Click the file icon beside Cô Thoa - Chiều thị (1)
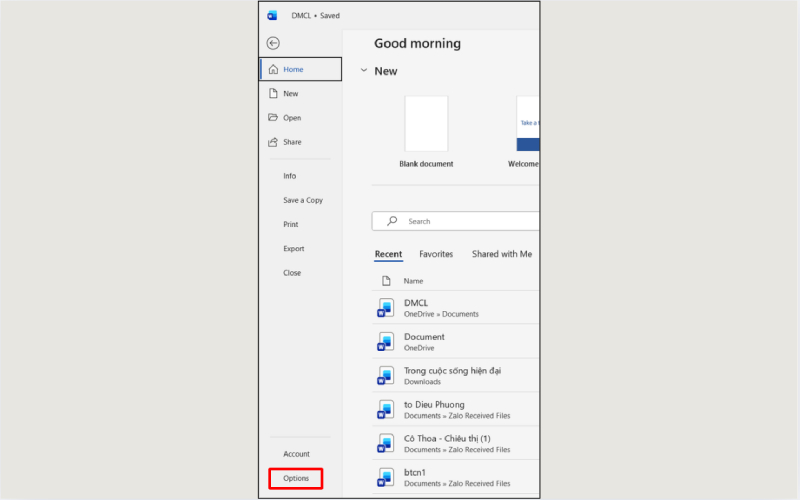 386,443
